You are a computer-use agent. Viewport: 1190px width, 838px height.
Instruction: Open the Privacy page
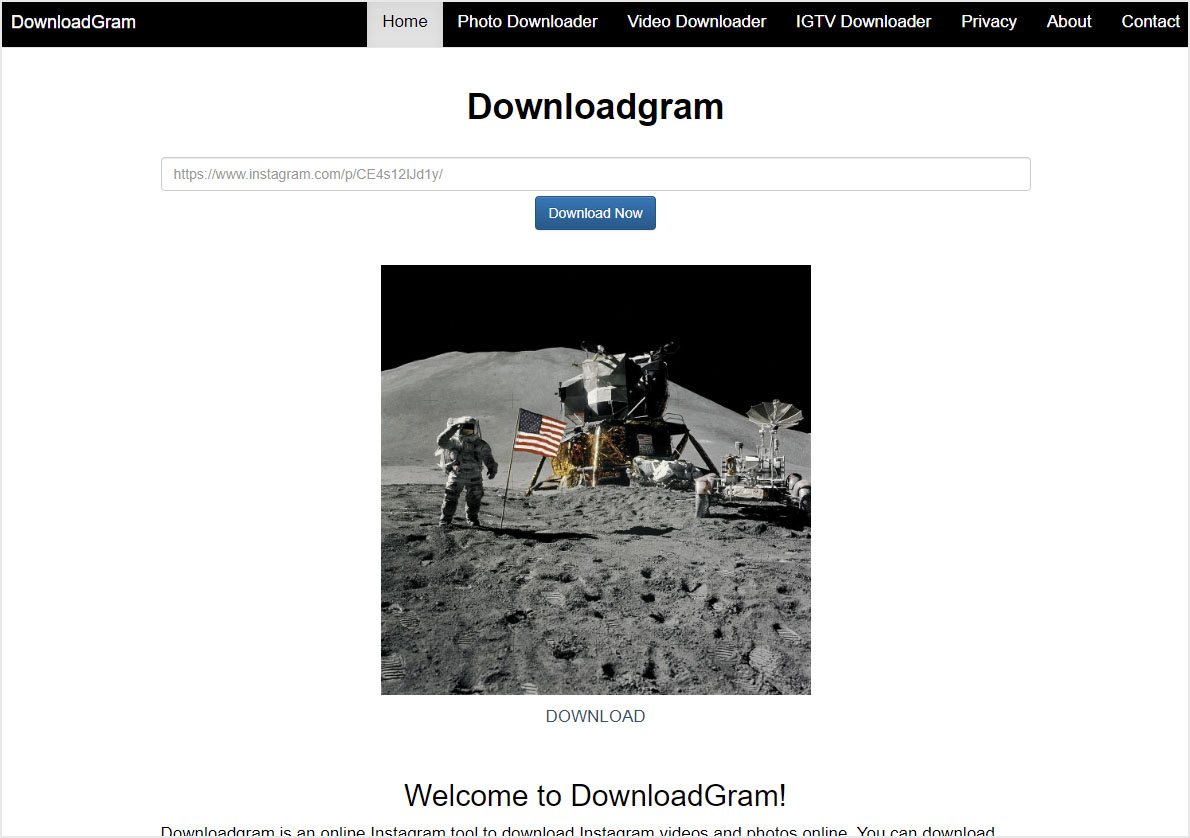[x=988, y=21]
